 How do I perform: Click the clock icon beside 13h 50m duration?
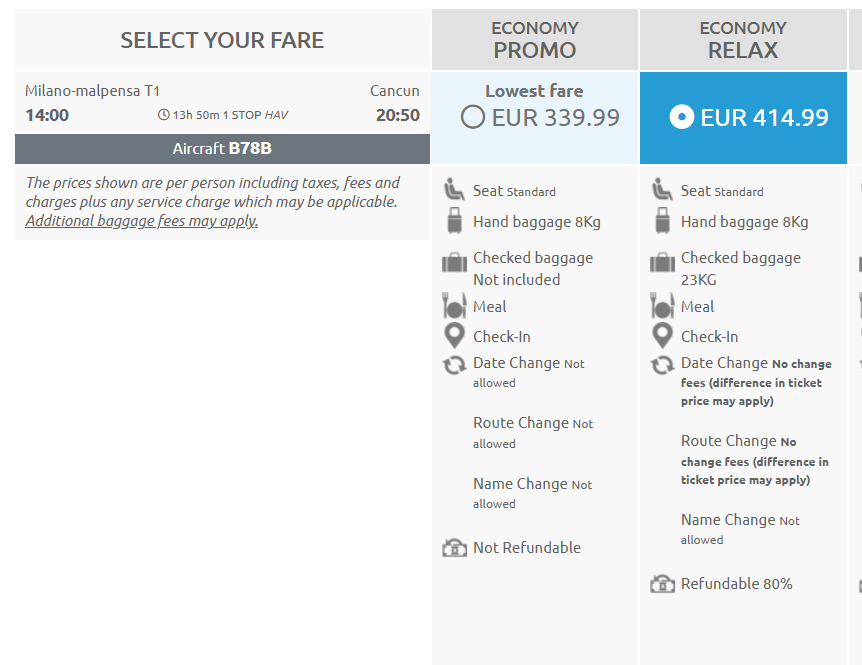click(163, 115)
